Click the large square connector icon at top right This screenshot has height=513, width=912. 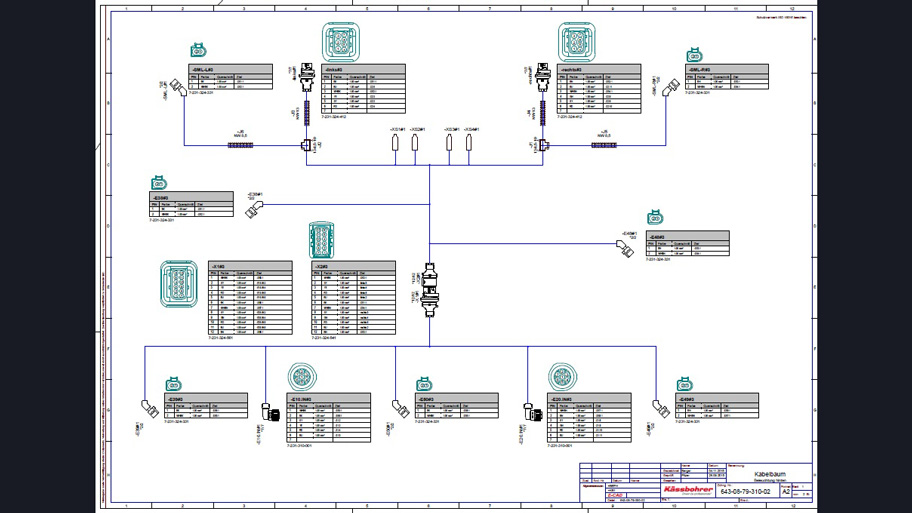577,44
